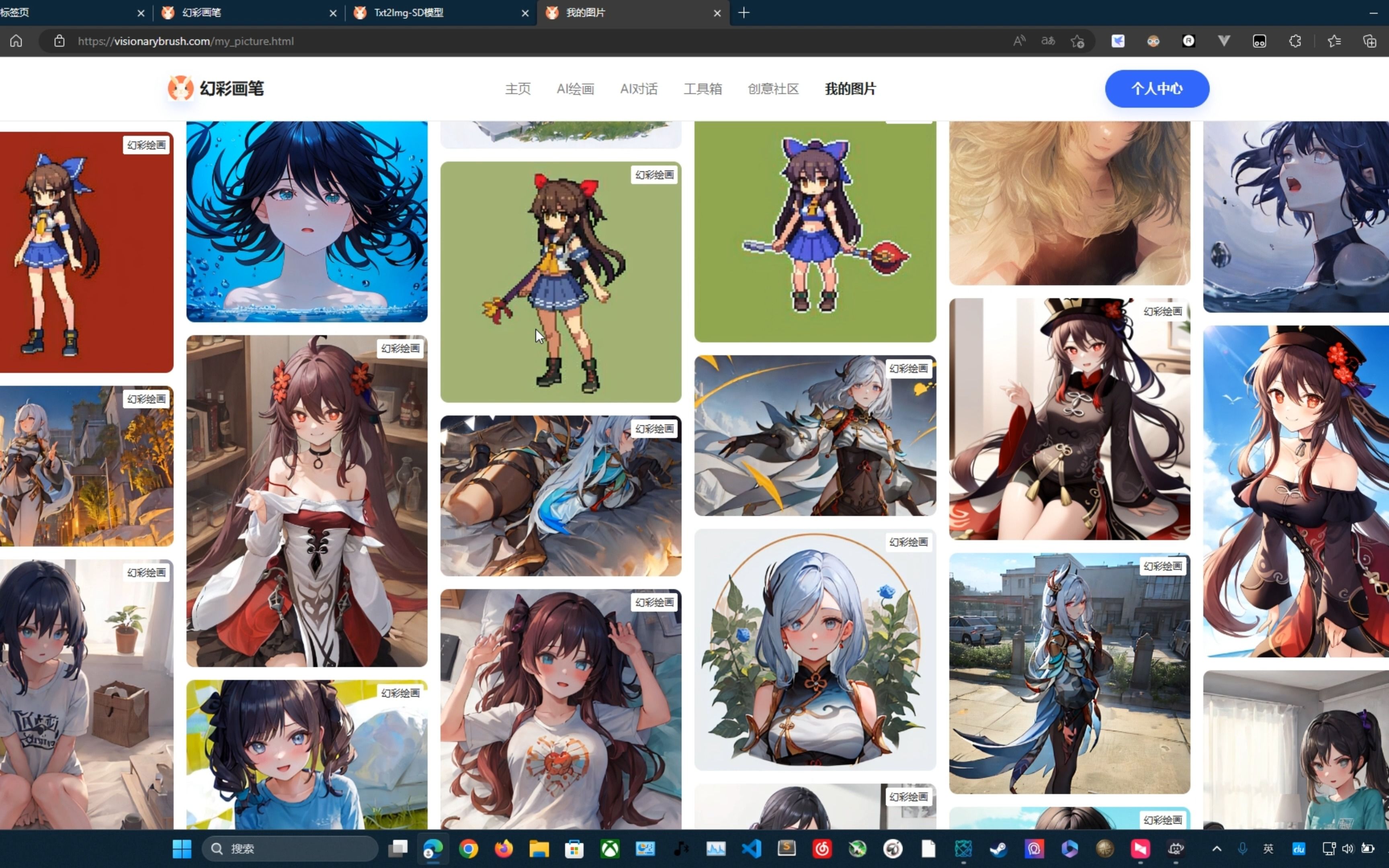This screenshot has height=868, width=1389.
Task: Open the Windows Start menu
Action: [182, 848]
